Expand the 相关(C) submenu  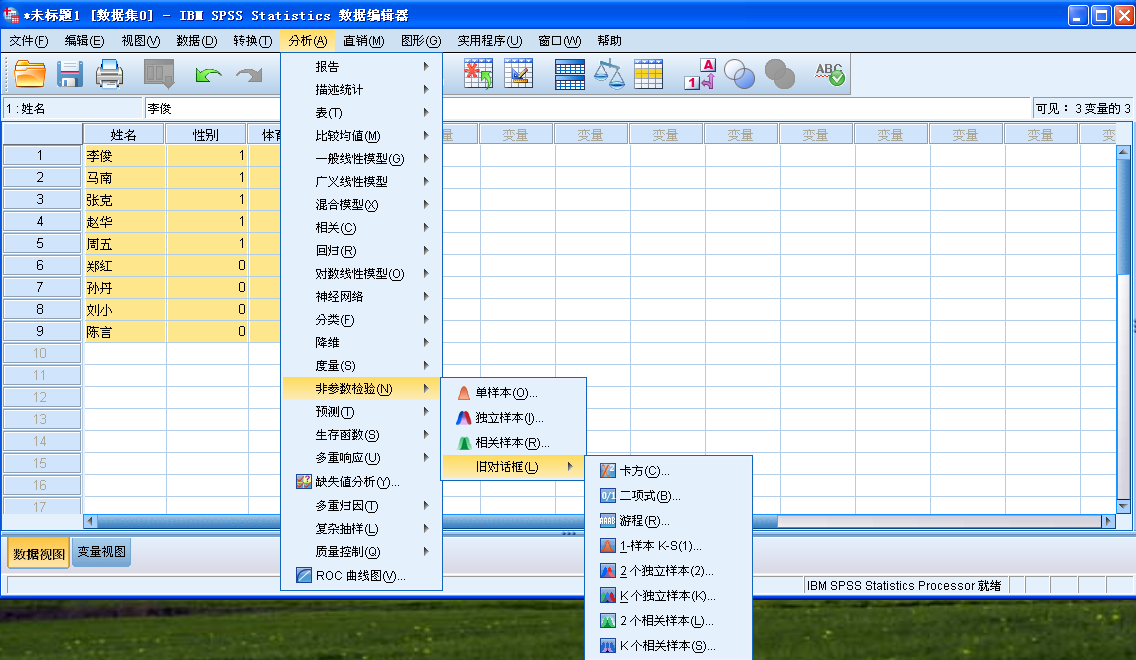[x=362, y=227]
